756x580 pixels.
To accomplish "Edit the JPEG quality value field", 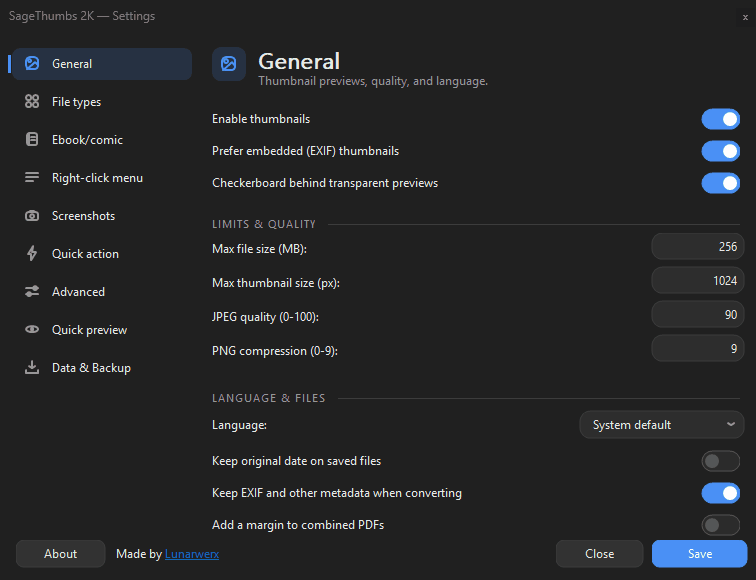I will [x=698, y=315].
